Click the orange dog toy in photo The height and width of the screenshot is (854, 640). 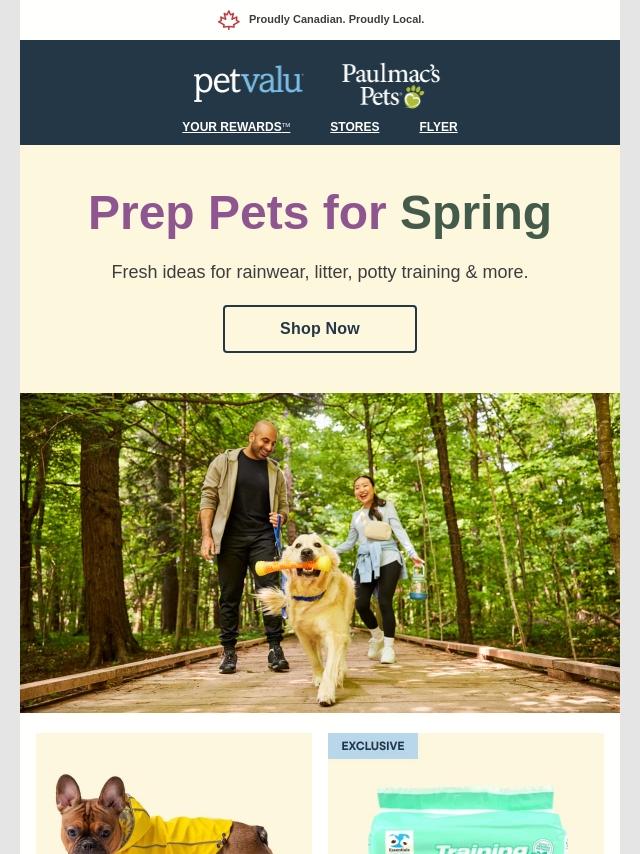click(293, 566)
